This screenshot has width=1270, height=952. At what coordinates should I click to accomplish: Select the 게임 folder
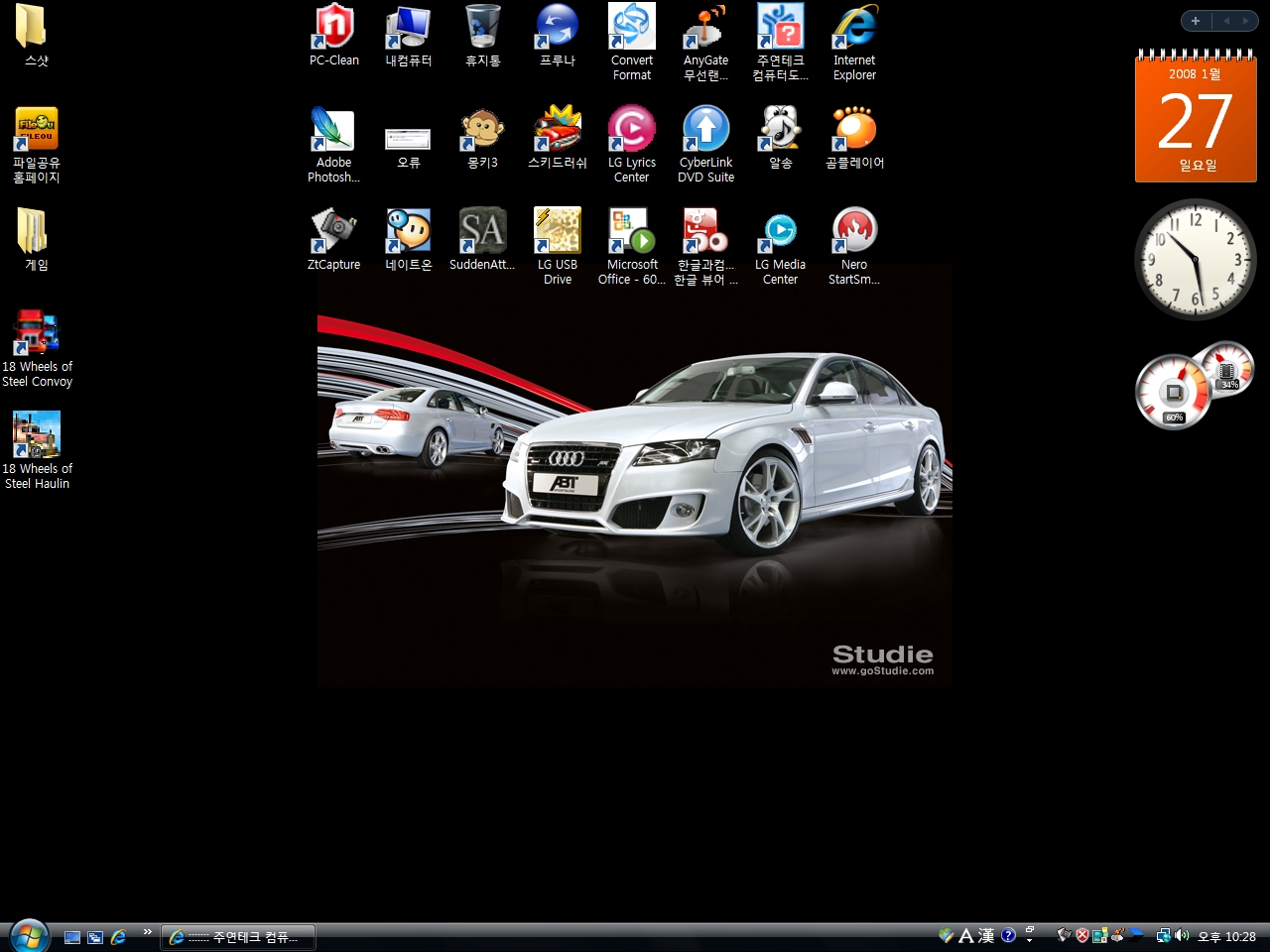[x=37, y=240]
